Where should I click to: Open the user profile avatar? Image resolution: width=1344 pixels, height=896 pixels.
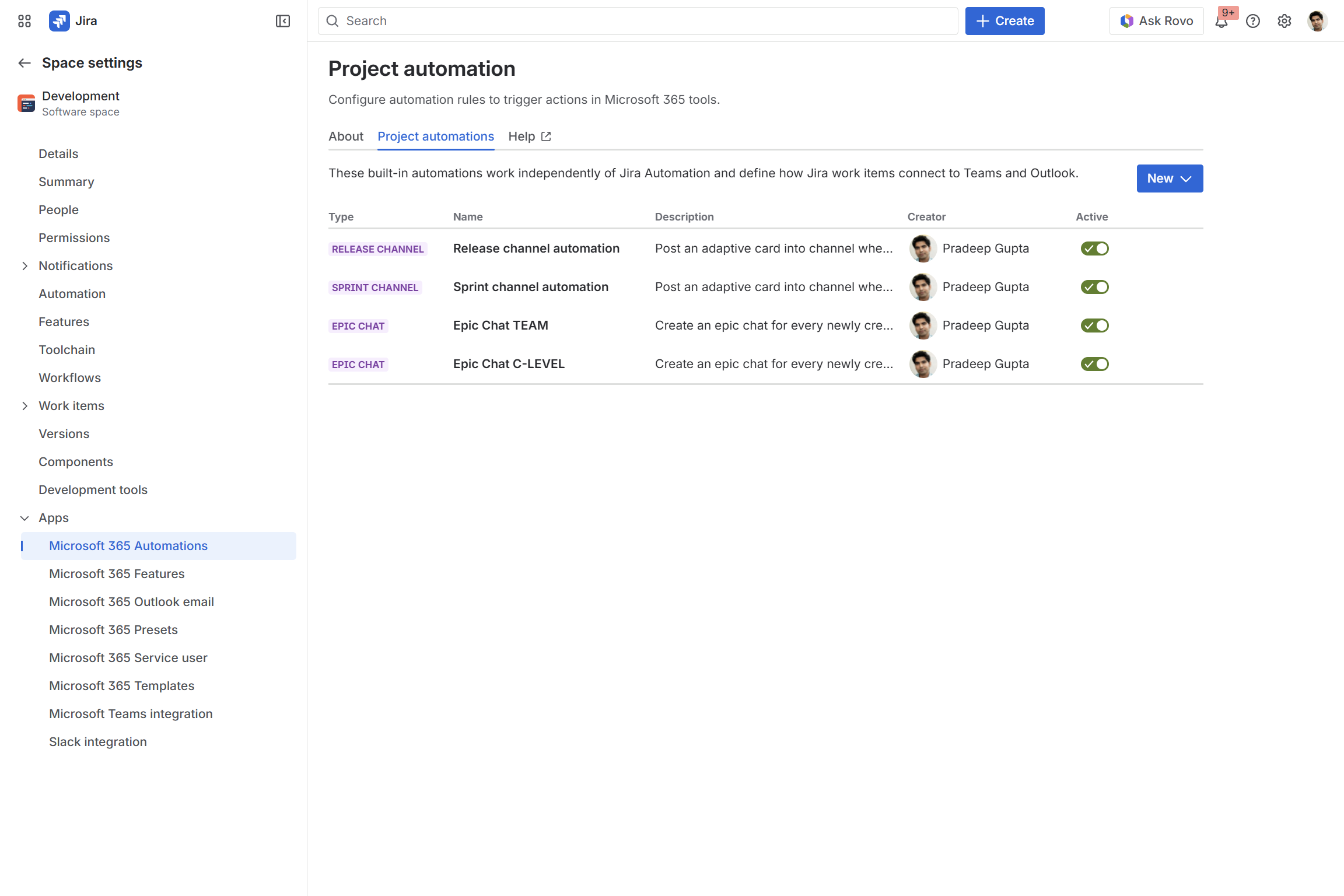[1317, 21]
